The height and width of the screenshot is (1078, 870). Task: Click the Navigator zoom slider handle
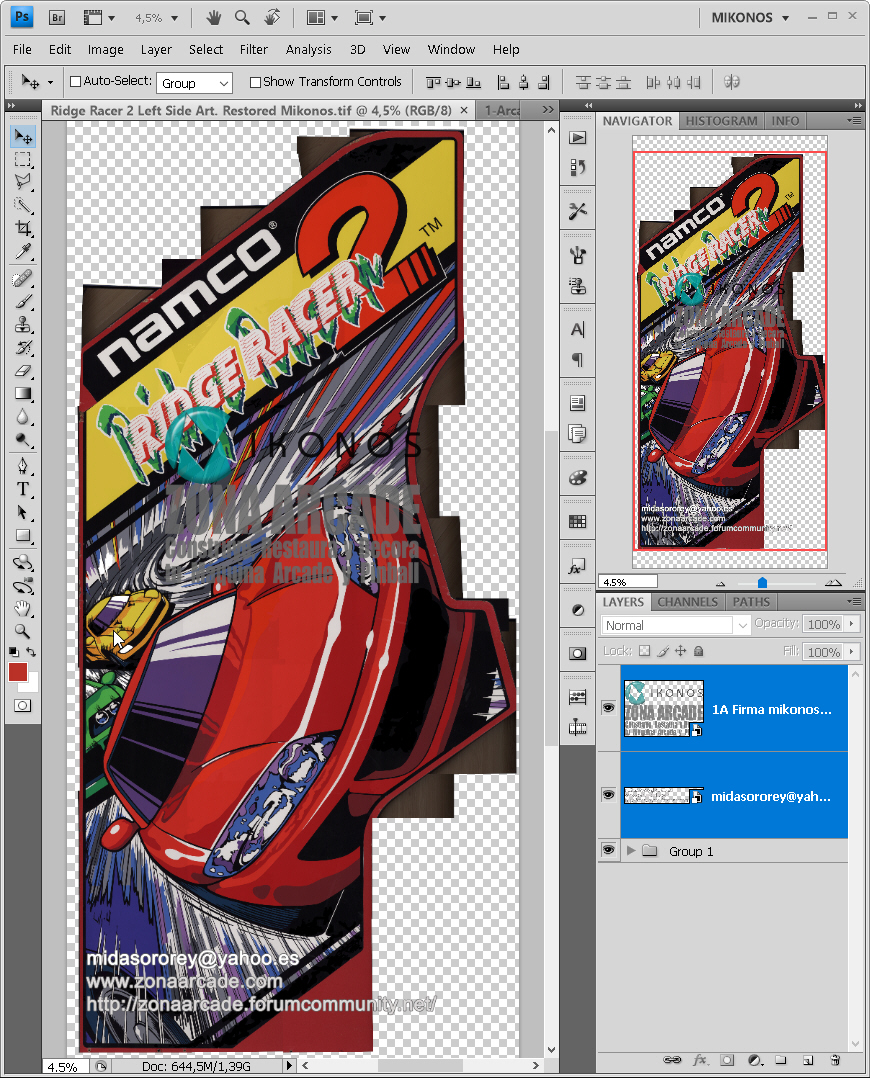pos(762,583)
